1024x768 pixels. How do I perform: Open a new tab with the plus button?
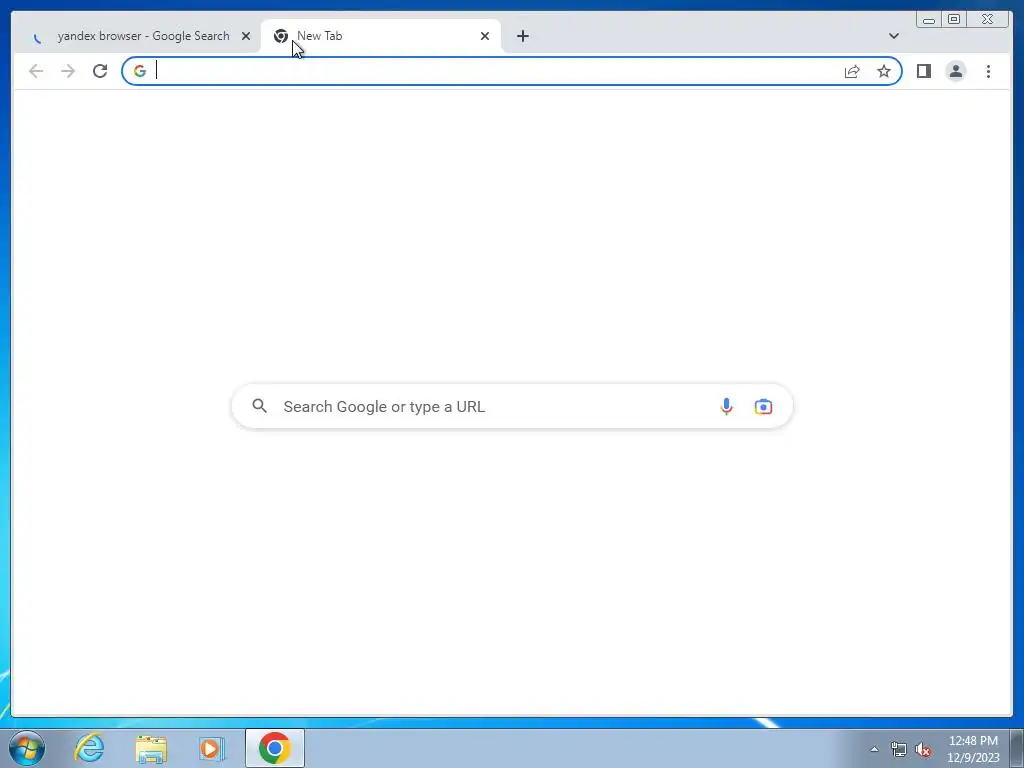[522, 36]
